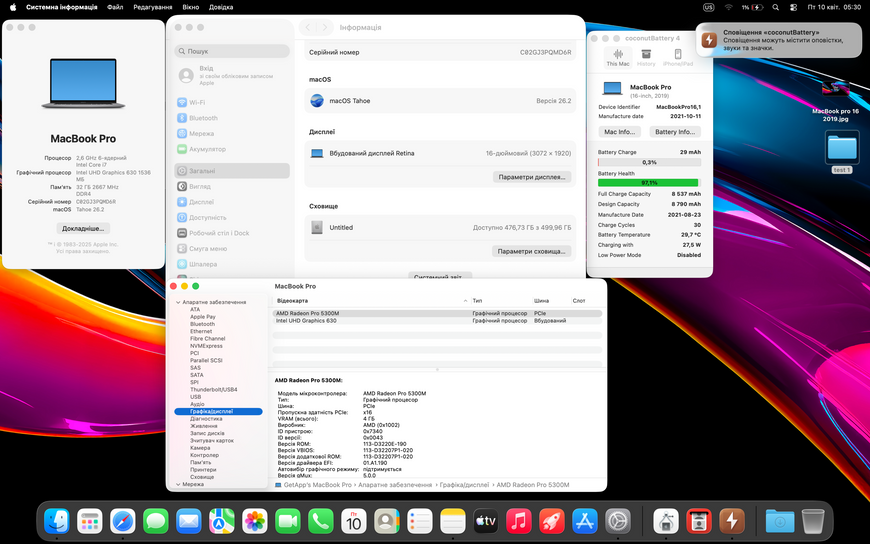Select NVMExpress in System Information tree
870x544 pixels.
206,346
